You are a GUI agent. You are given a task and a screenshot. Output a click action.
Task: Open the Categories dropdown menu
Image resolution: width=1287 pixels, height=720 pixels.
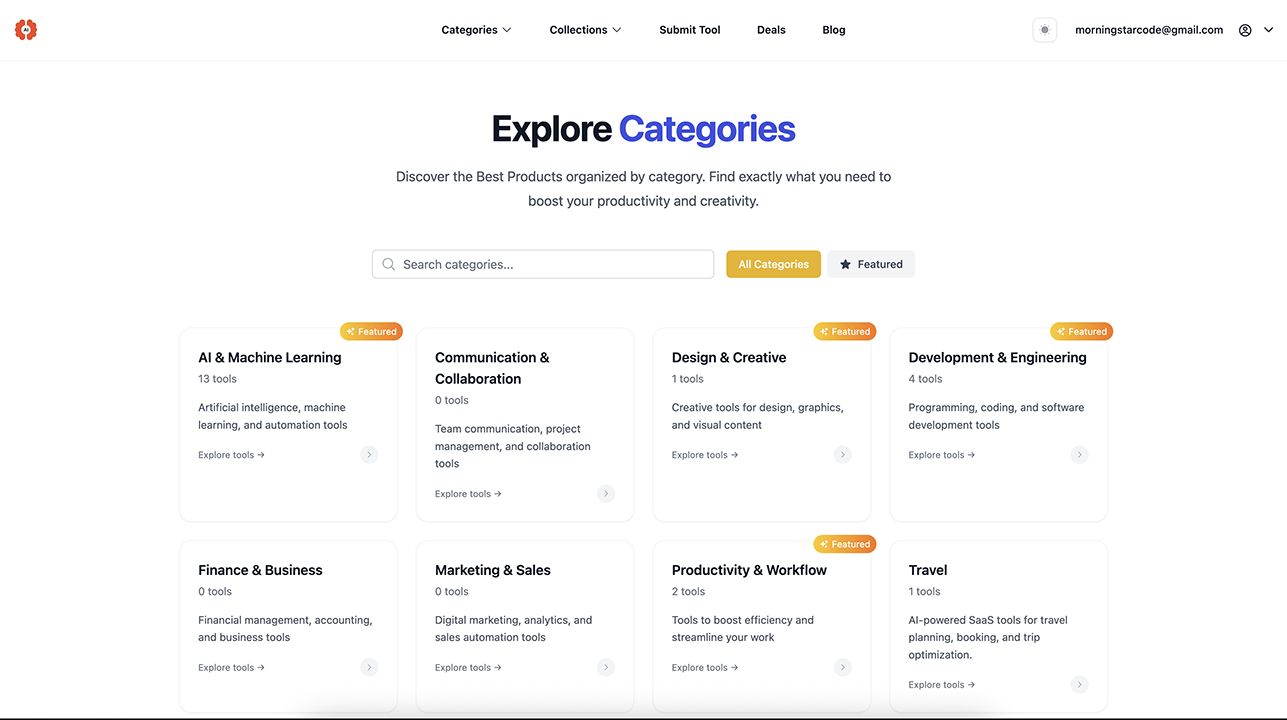tap(476, 30)
